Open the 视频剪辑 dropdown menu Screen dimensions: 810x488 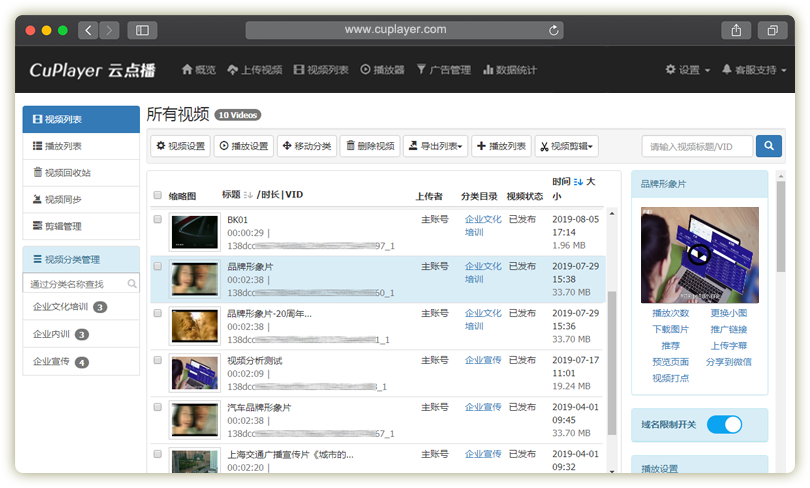click(x=567, y=146)
